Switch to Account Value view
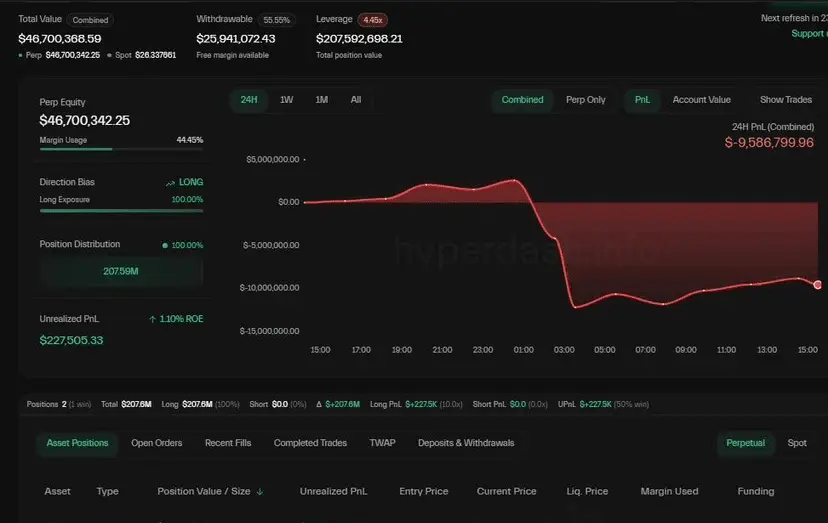 [x=701, y=100]
